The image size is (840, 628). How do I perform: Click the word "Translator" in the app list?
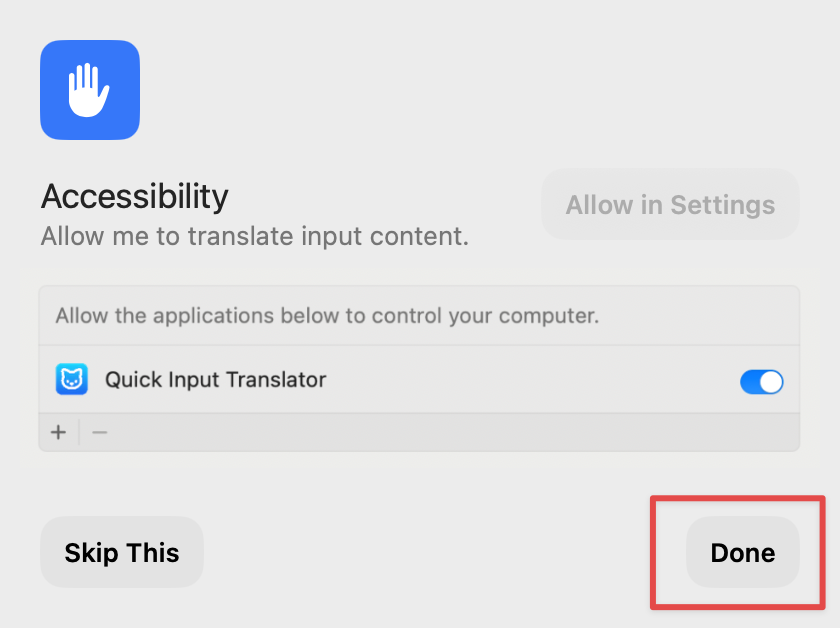click(x=276, y=380)
